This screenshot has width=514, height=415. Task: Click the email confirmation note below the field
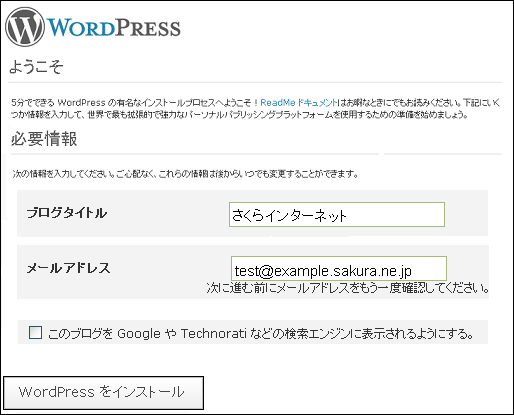[348, 288]
